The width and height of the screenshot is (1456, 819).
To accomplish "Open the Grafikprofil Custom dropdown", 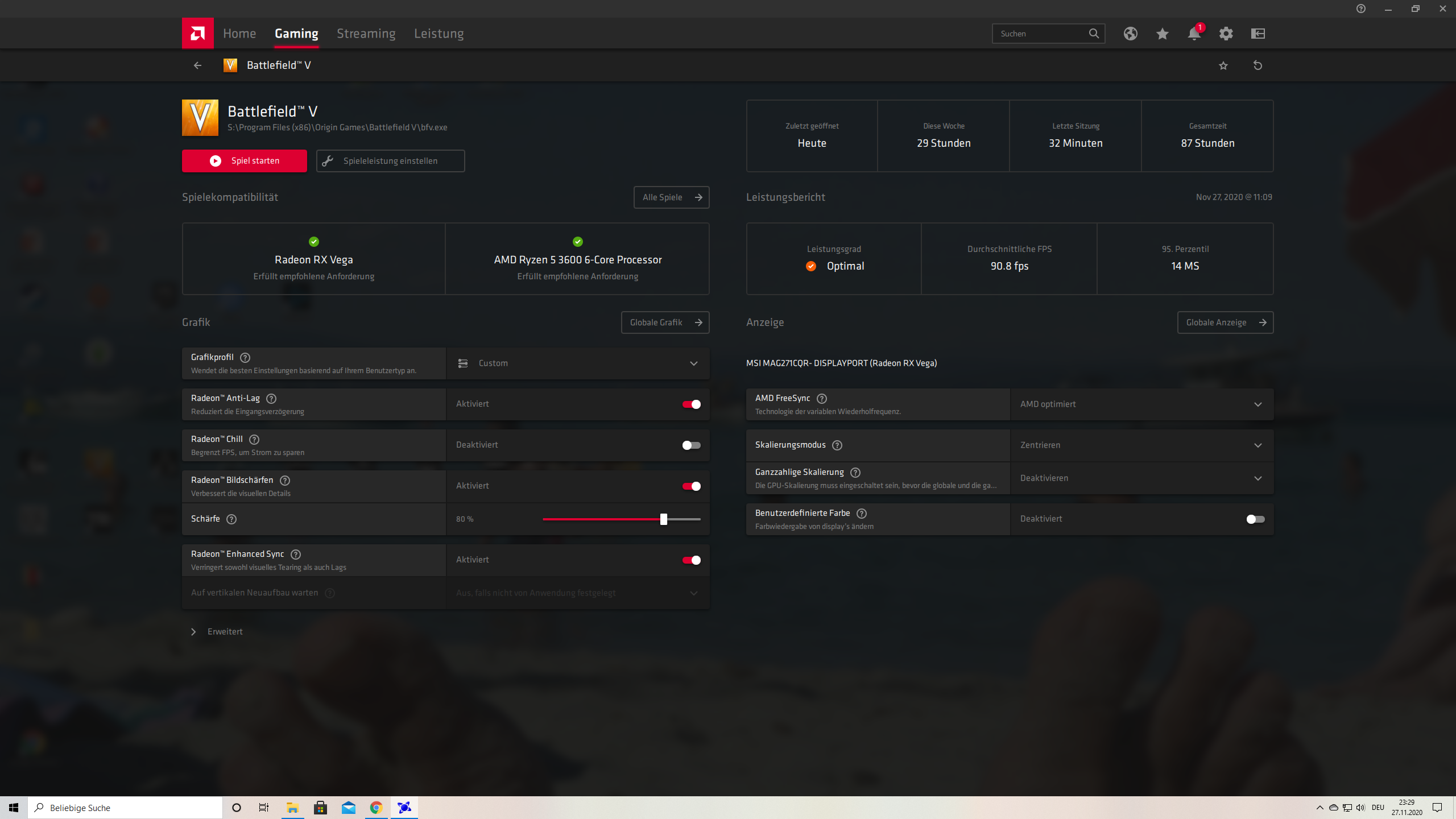I will pyautogui.click(x=577, y=363).
